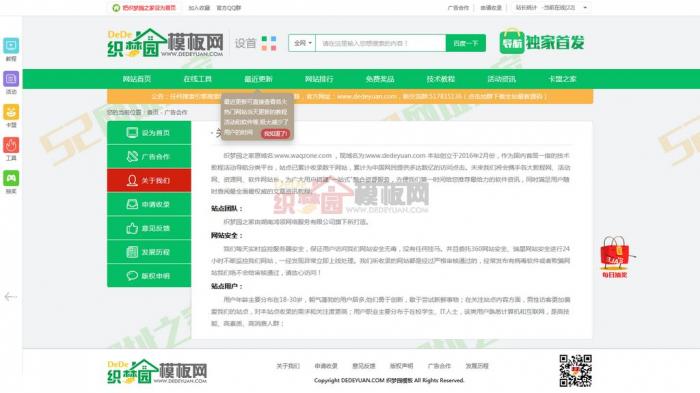Image resolution: width=700 pixels, height=393 pixels.
Task: Open the red flame 工具 sidebar icon
Action: click(11, 145)
